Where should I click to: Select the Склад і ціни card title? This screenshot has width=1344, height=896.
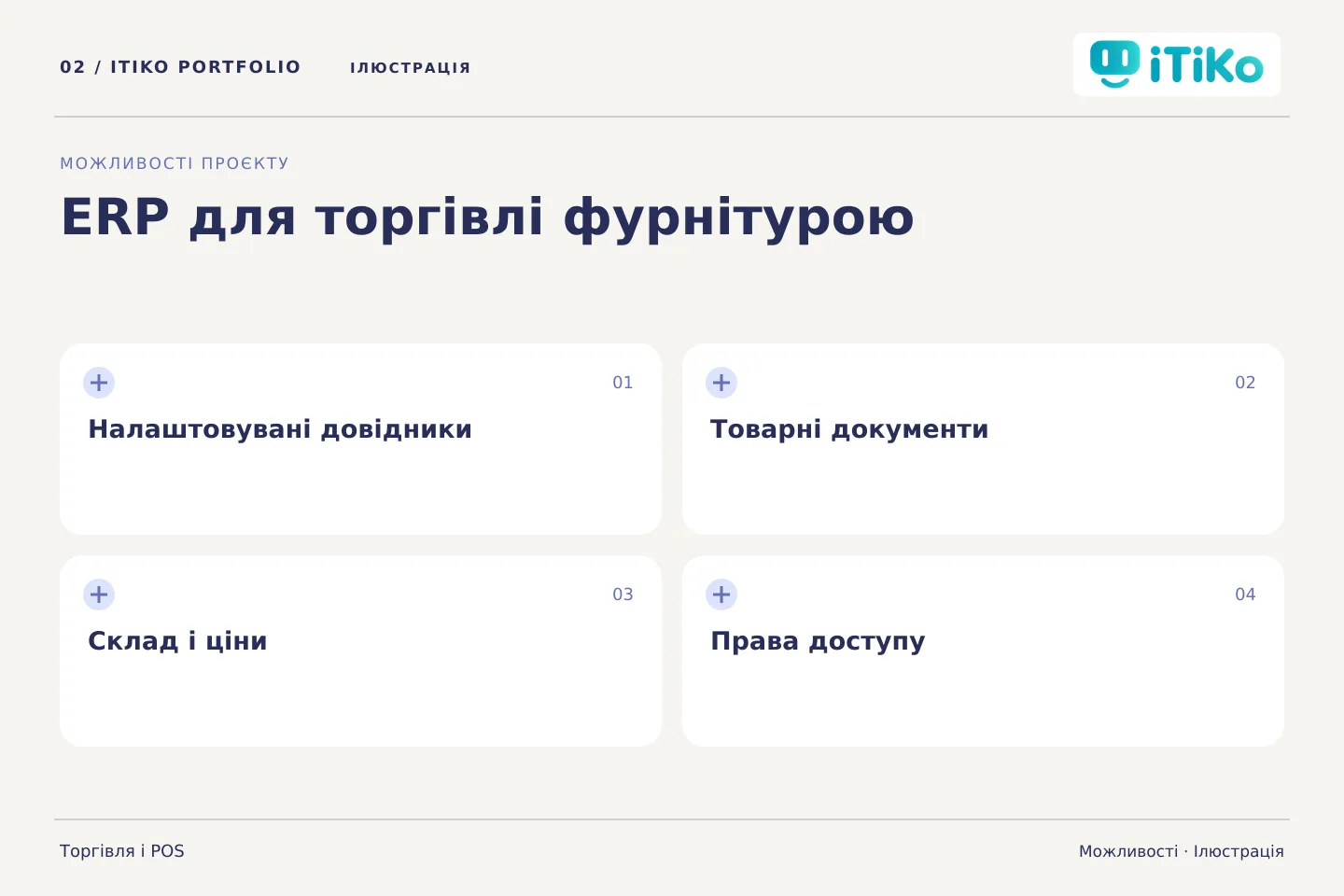177,641
